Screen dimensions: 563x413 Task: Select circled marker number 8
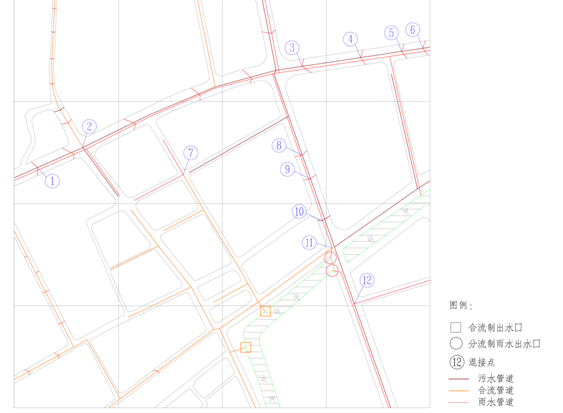tap(279, 145)
